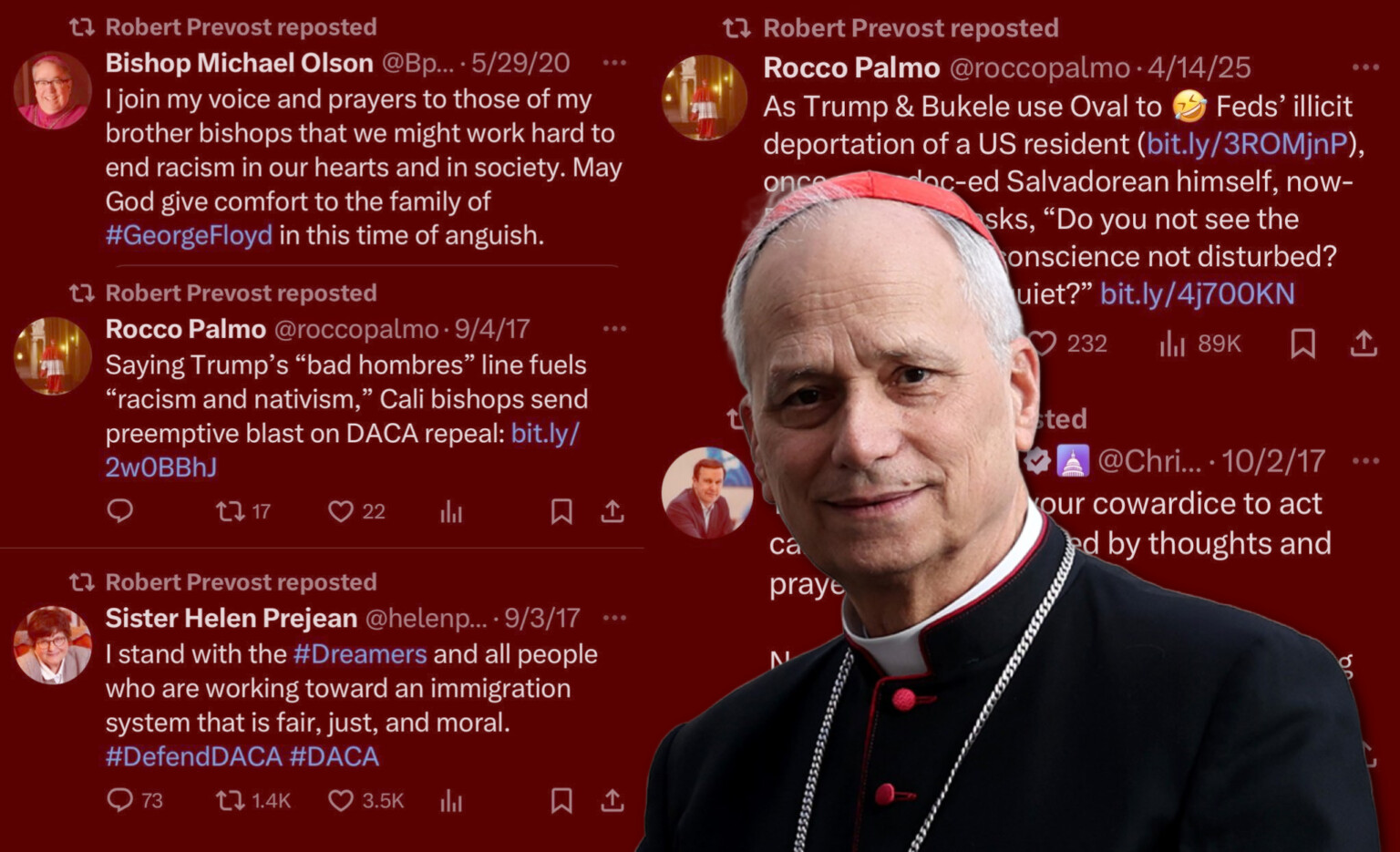Share the Trump & Bukele tweet
This screenshot has width=1400, height=852.
pos(1364,344)
